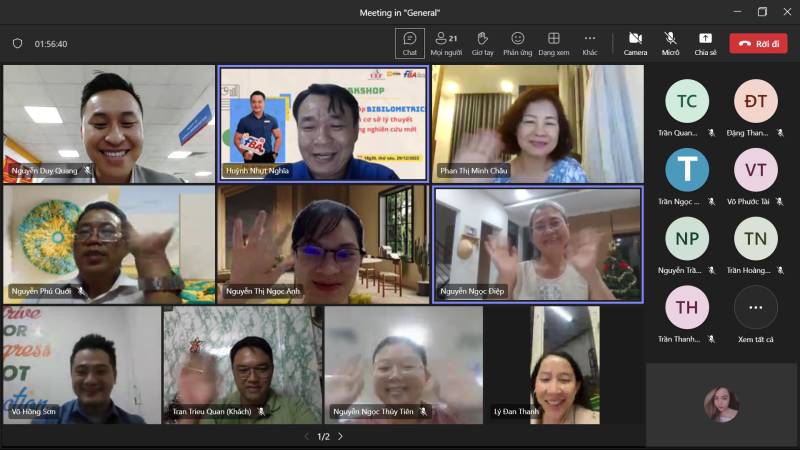The height and width of the screenshot is (450, 800).
Task: Select the TC participant avatar
Action: click(687, 101)
